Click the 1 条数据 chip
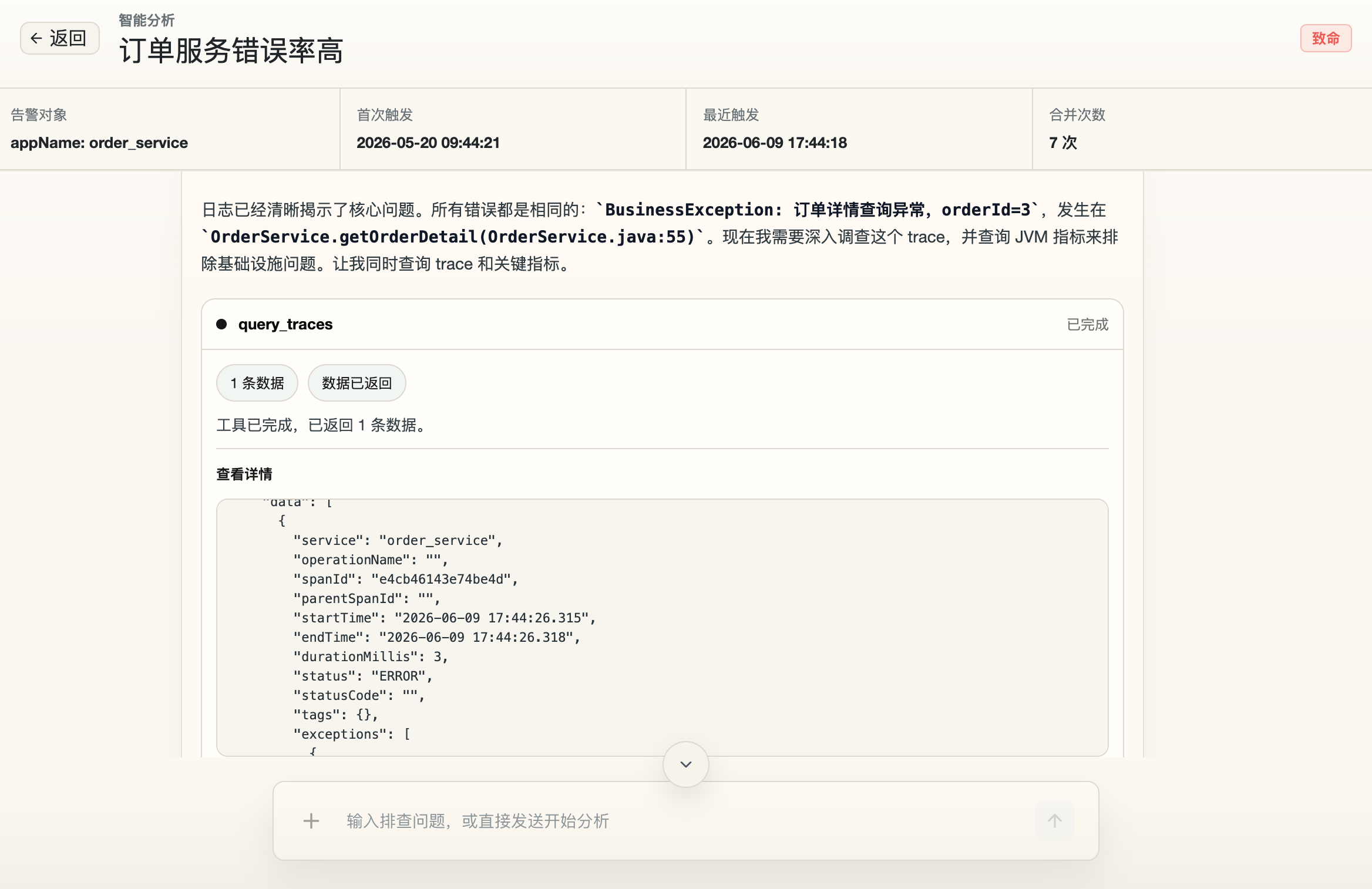The width and height of the screenshot is (1372, 889). (x=257, y=383)
